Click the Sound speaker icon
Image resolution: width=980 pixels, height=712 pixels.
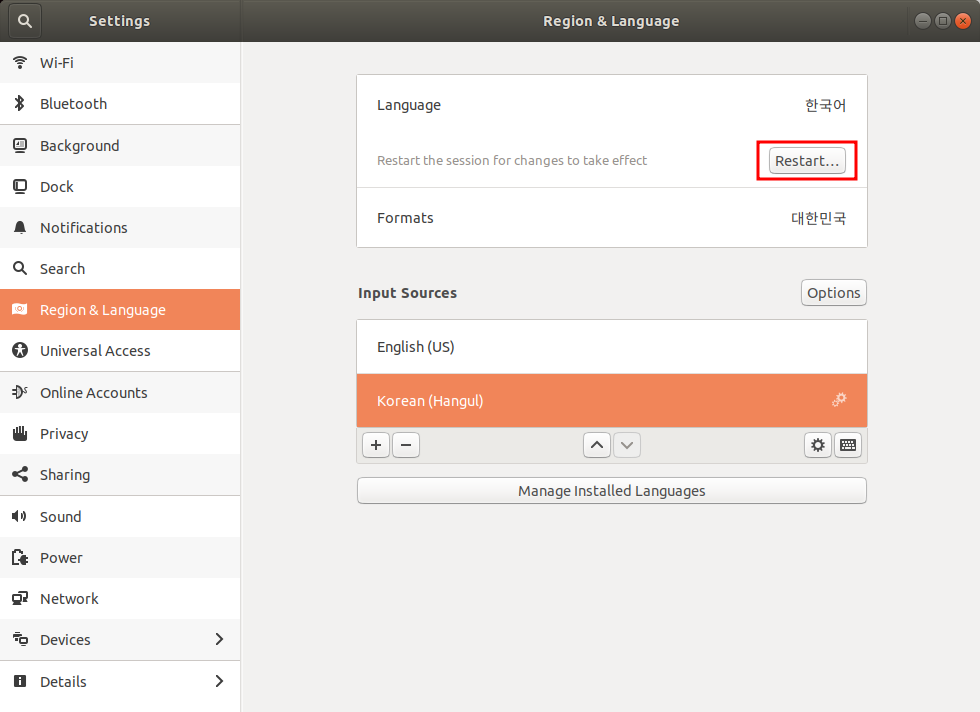(x=20, y=516)
